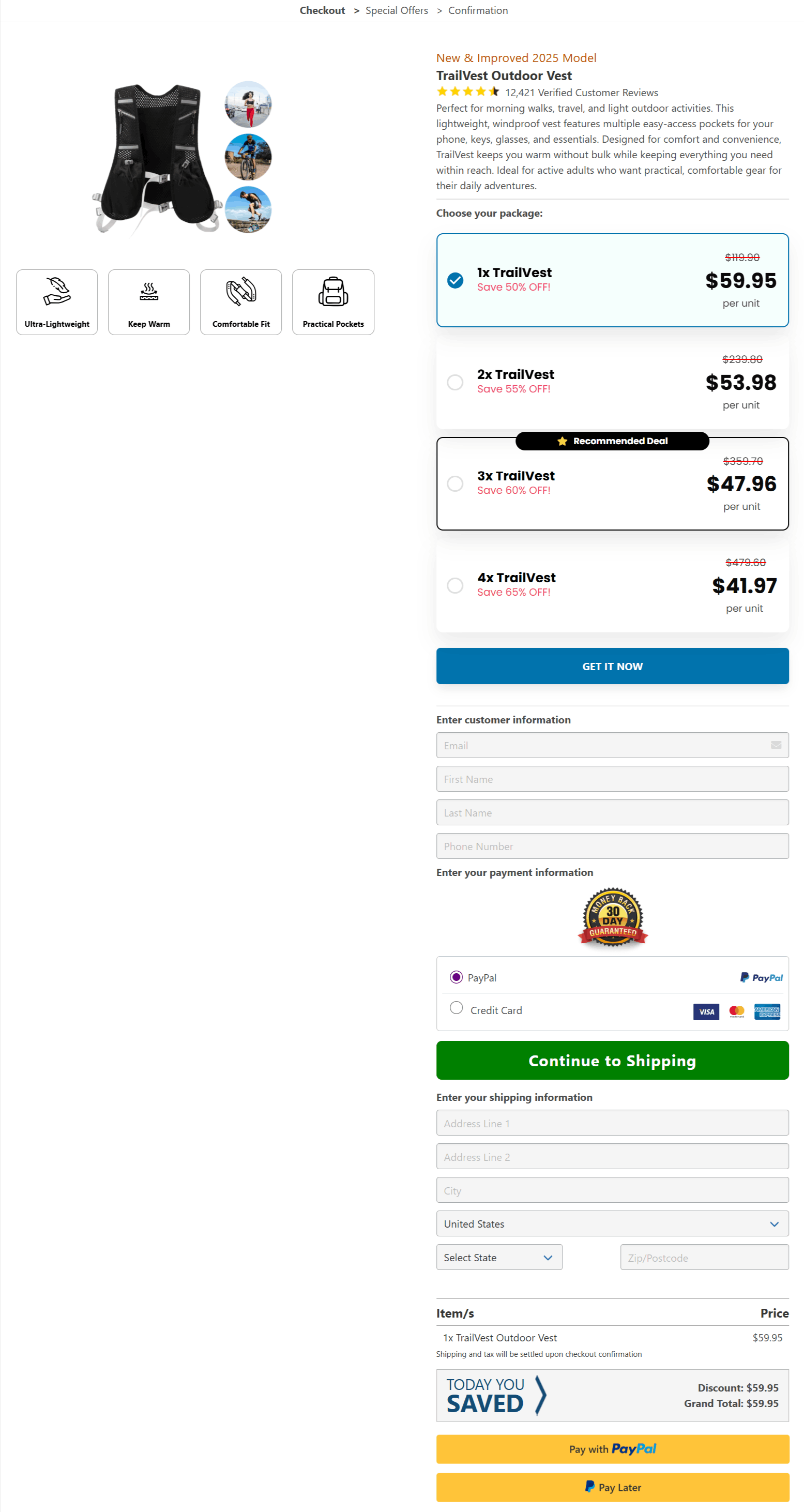
Task: Click the envelope icon in the Email field
Action: (x=776, y=746)
